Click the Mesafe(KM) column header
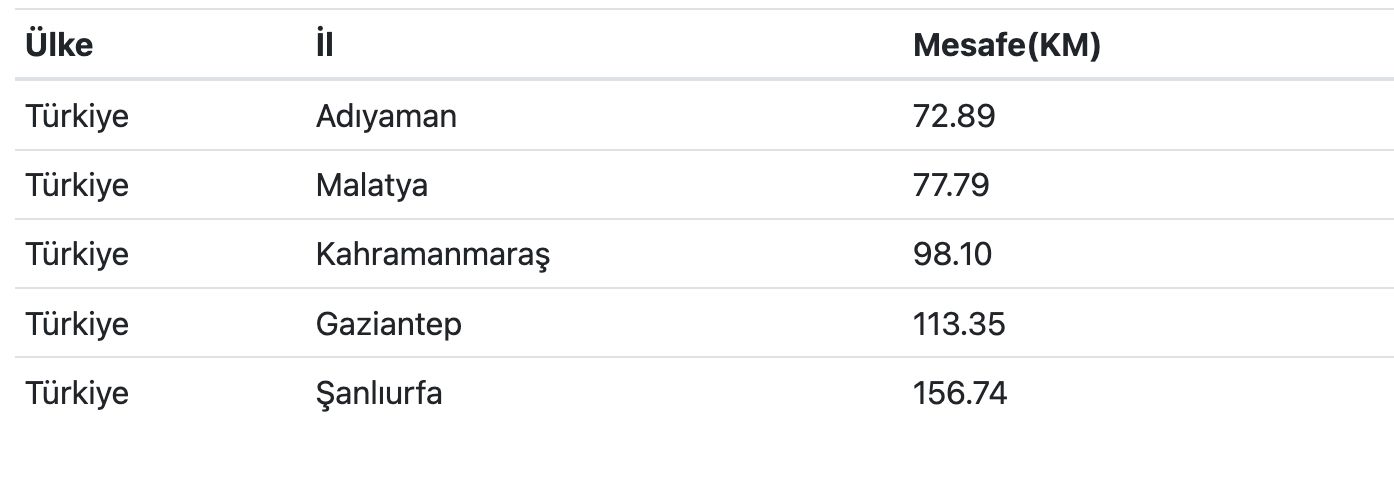Image resolution: width=1394 pixels, height=486 pixels. click(1006, 46)
